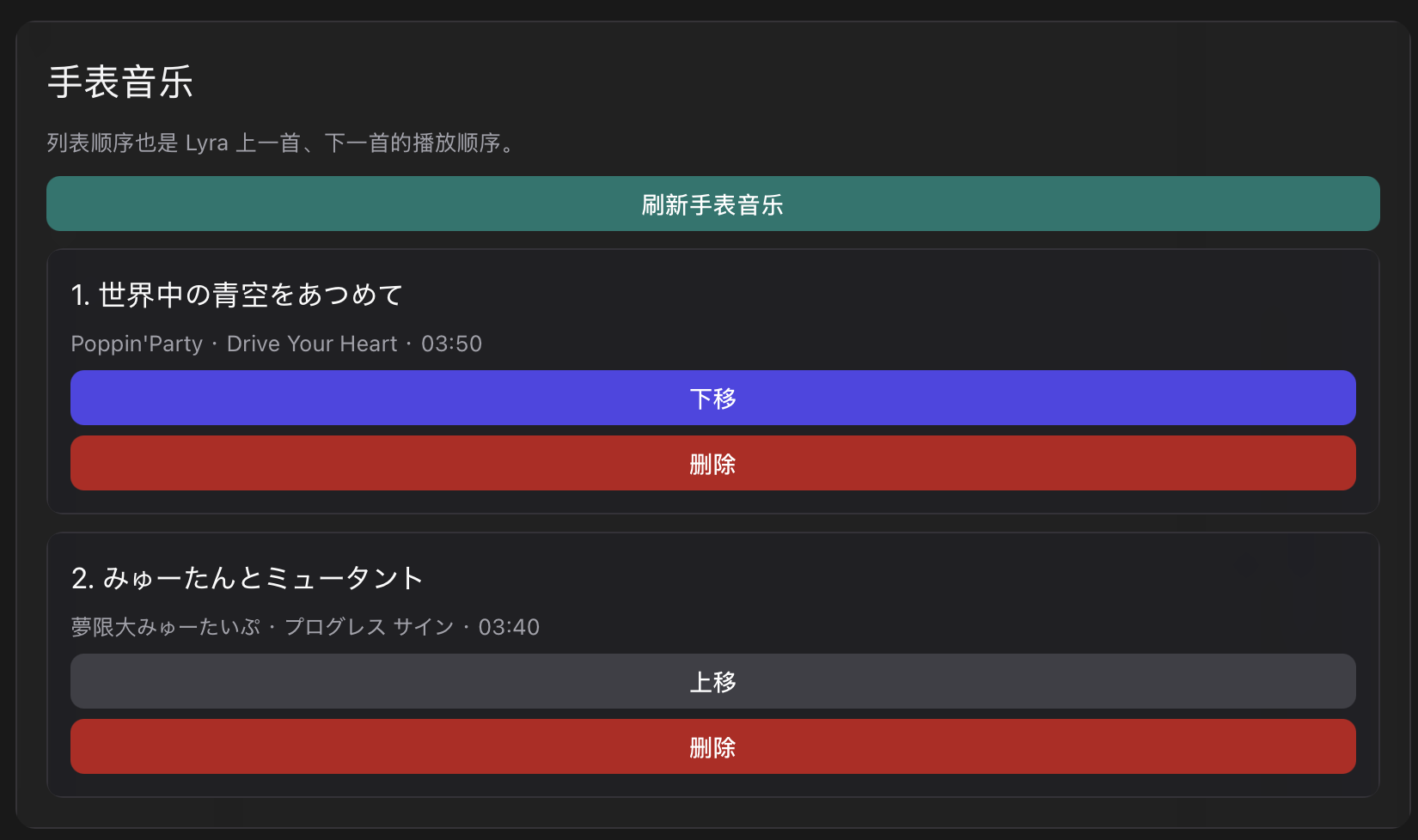Click the track number 2. before the second title

point(83,578)
